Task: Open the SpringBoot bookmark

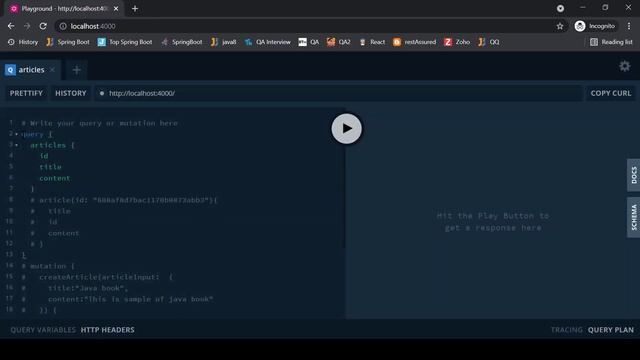Action: coord(182,42)
